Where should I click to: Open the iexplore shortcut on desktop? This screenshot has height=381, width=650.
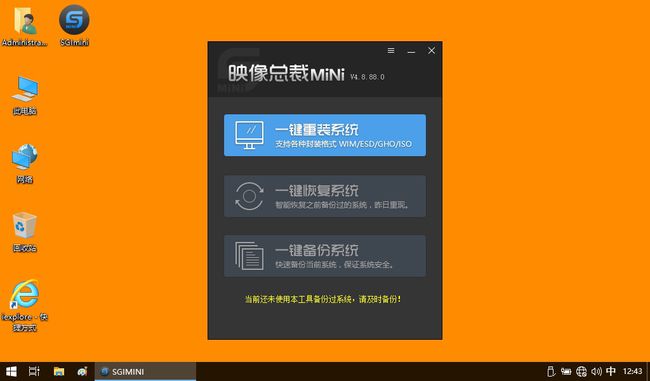pyautogui.click(x=24, y=305)
